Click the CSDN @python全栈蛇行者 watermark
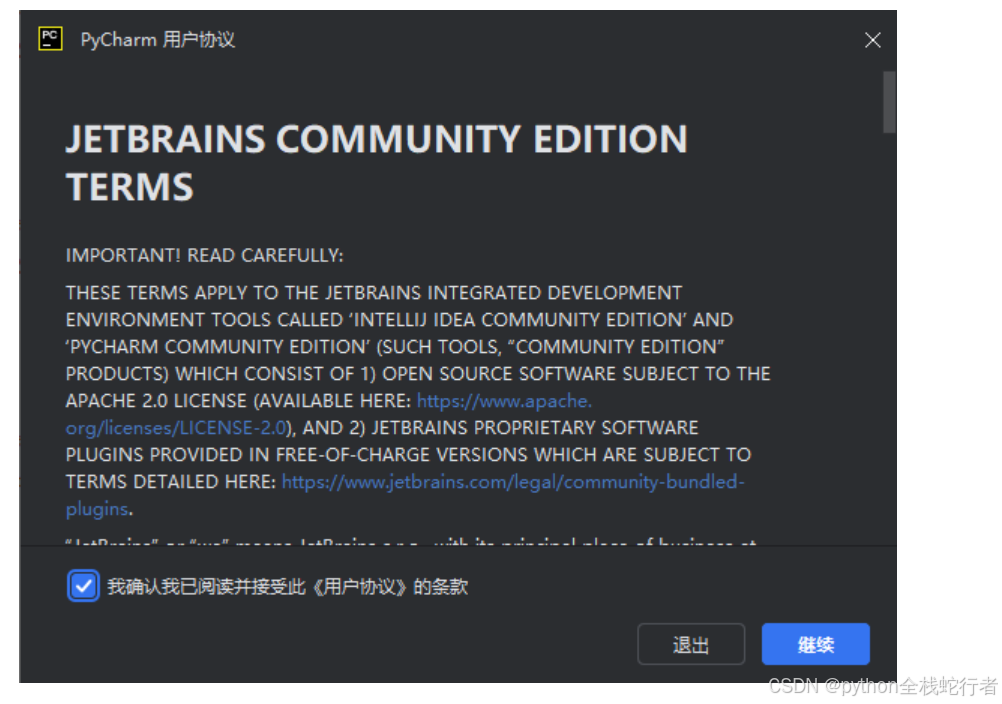 click(x=883, y=686)
